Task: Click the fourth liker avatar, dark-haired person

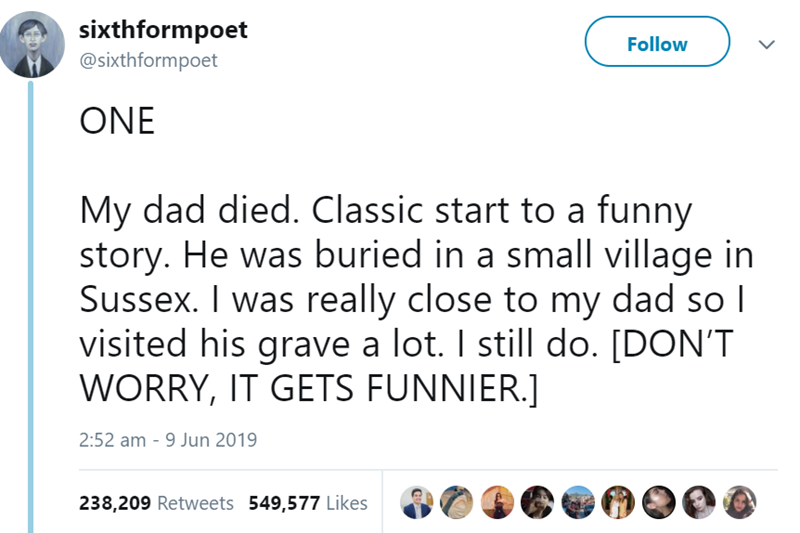Action: 537,502
